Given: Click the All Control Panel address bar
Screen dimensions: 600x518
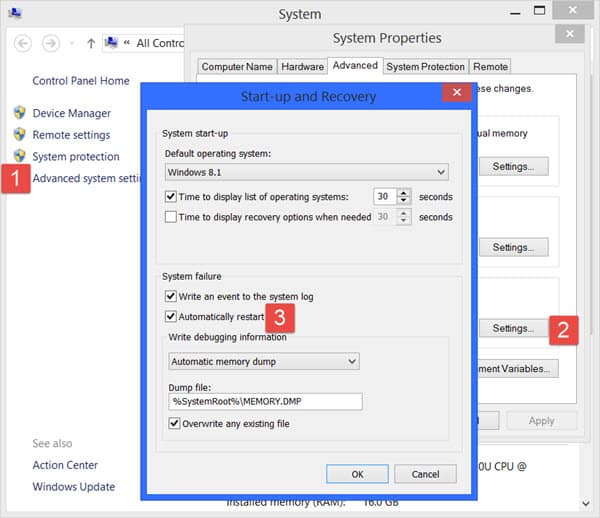Looking at the screenshot, I should click(x=144, y=43).
